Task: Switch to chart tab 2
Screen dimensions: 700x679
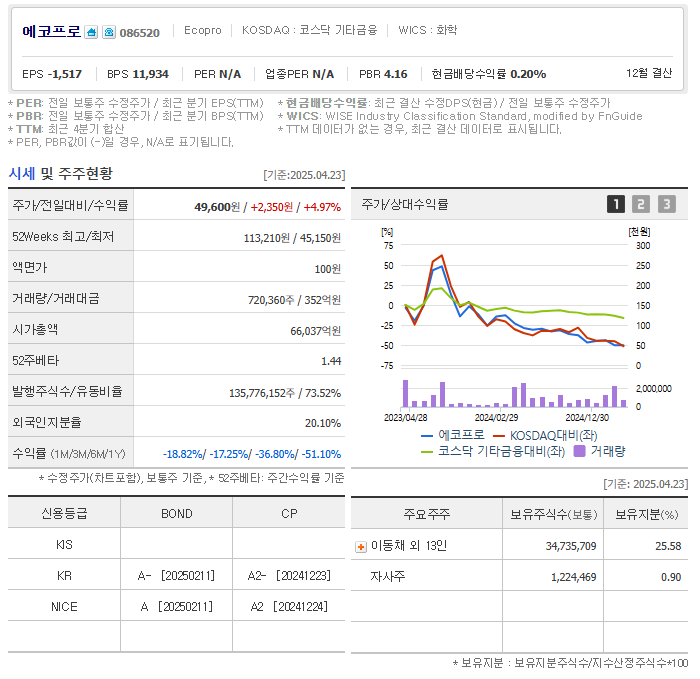Action: click(641, 204)
